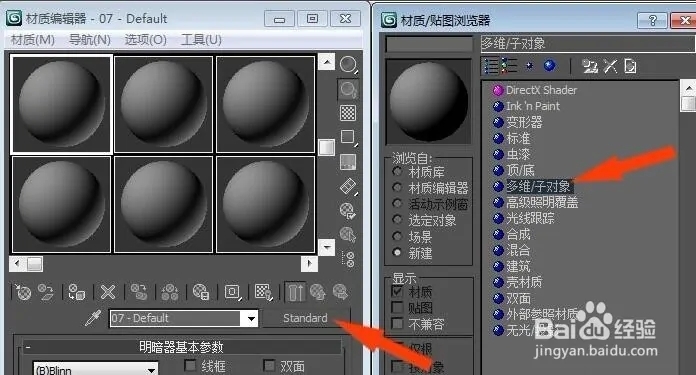Image resolution: width=696 pixels, height=375 pixels.
Task: Toggle the Show End Result icon
Action: click(x=295, y=292)
